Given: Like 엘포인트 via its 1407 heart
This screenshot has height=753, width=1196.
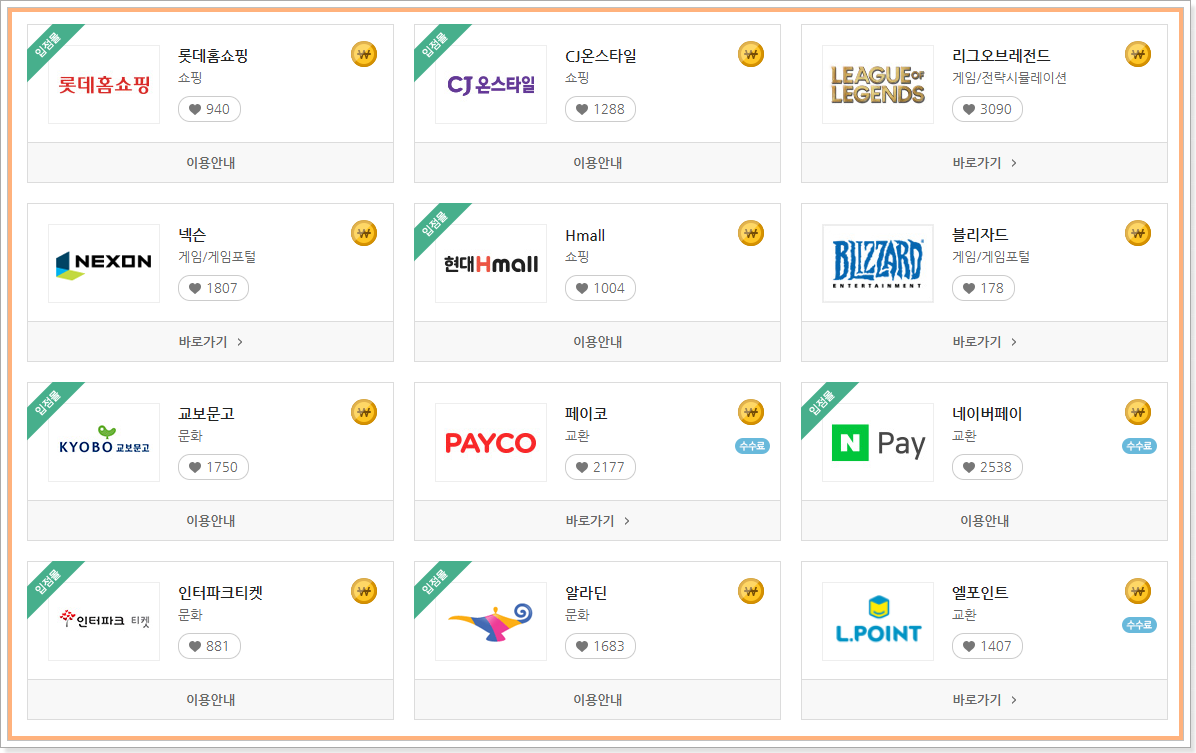Looking at the screenshot, I should tap(987, 646).
